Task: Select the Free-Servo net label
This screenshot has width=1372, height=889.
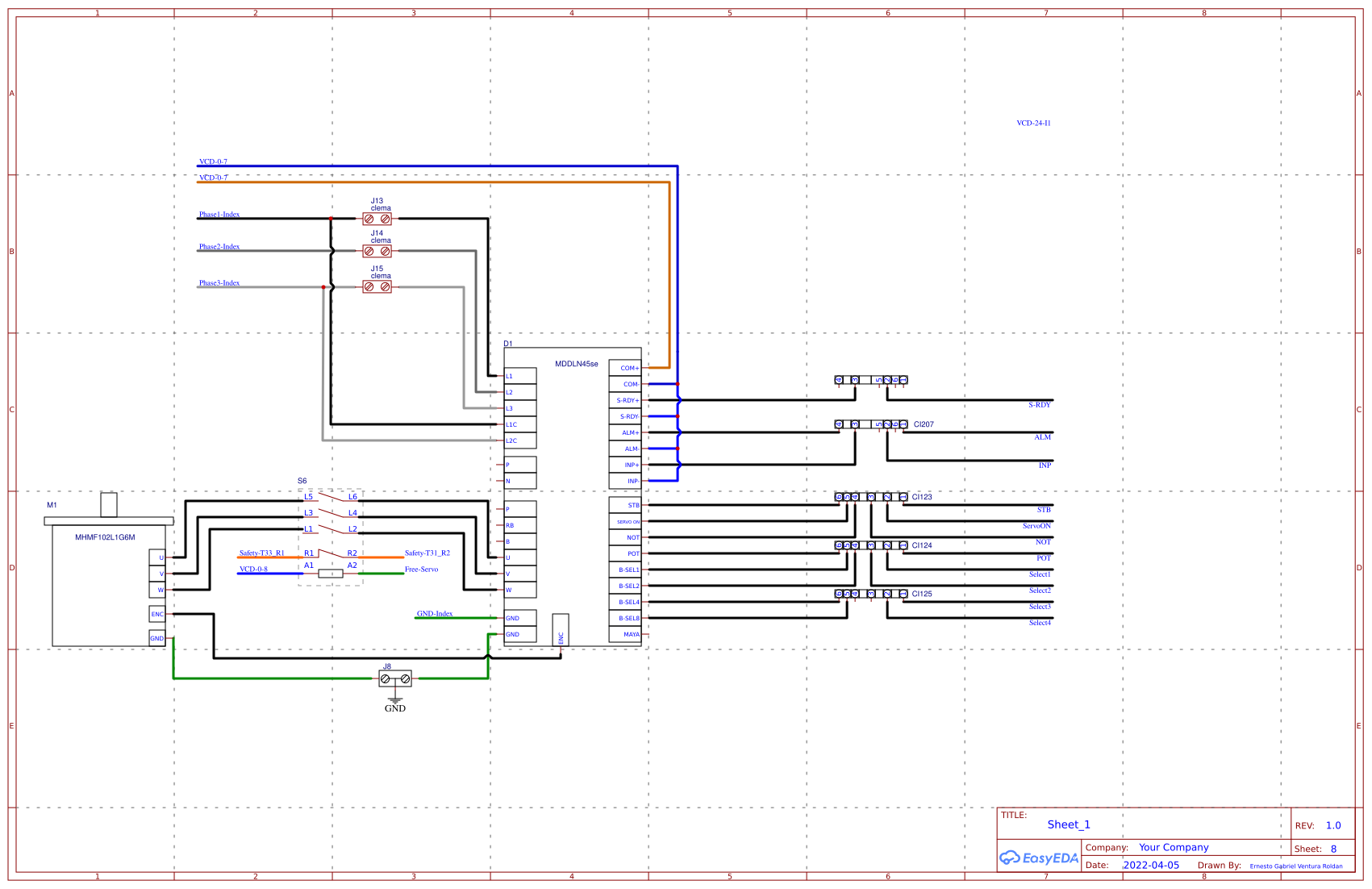Action: (421, 569)
